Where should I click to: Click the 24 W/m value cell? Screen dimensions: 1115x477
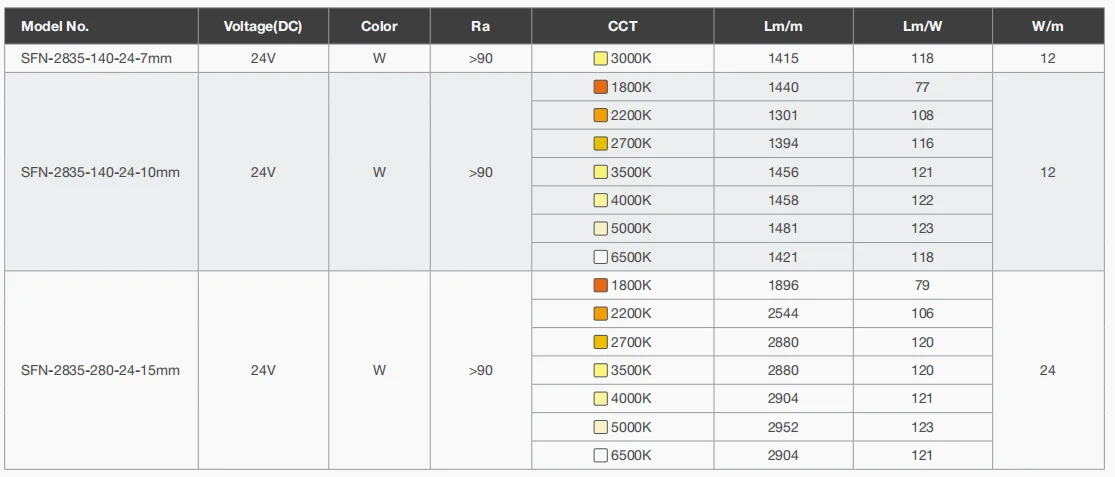(x=1047, y=370)
